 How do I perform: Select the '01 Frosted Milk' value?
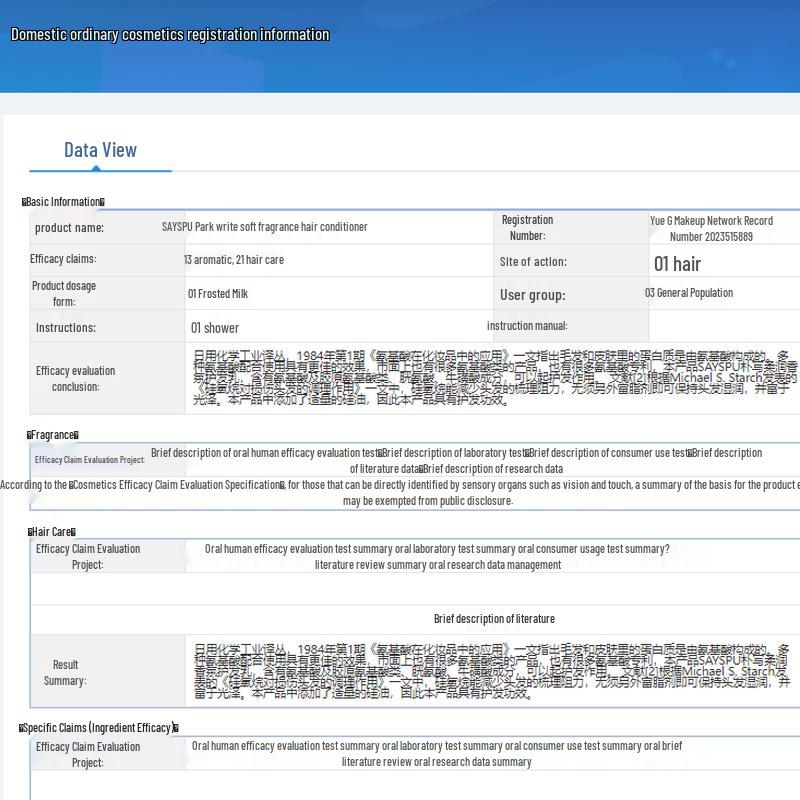[218, 293]
